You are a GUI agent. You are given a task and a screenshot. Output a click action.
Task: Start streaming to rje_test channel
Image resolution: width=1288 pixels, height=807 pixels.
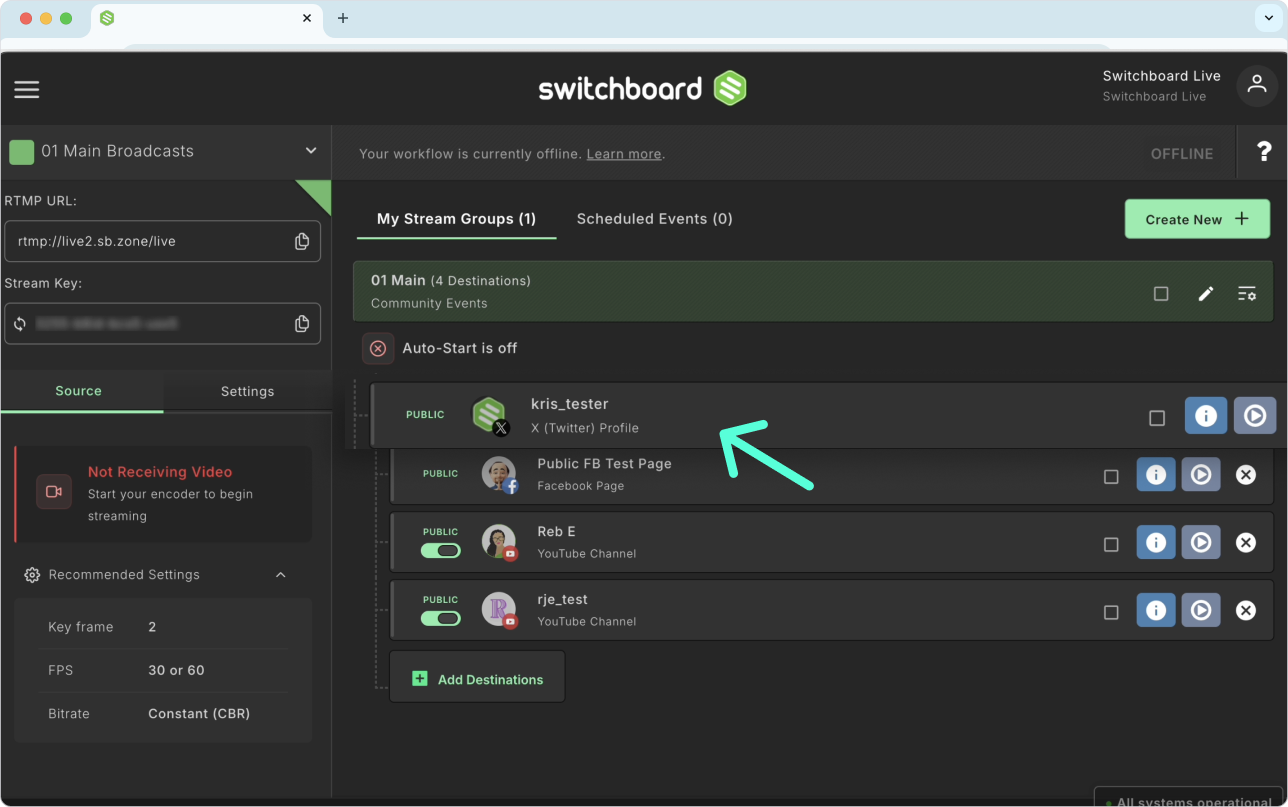point(1201,610)
